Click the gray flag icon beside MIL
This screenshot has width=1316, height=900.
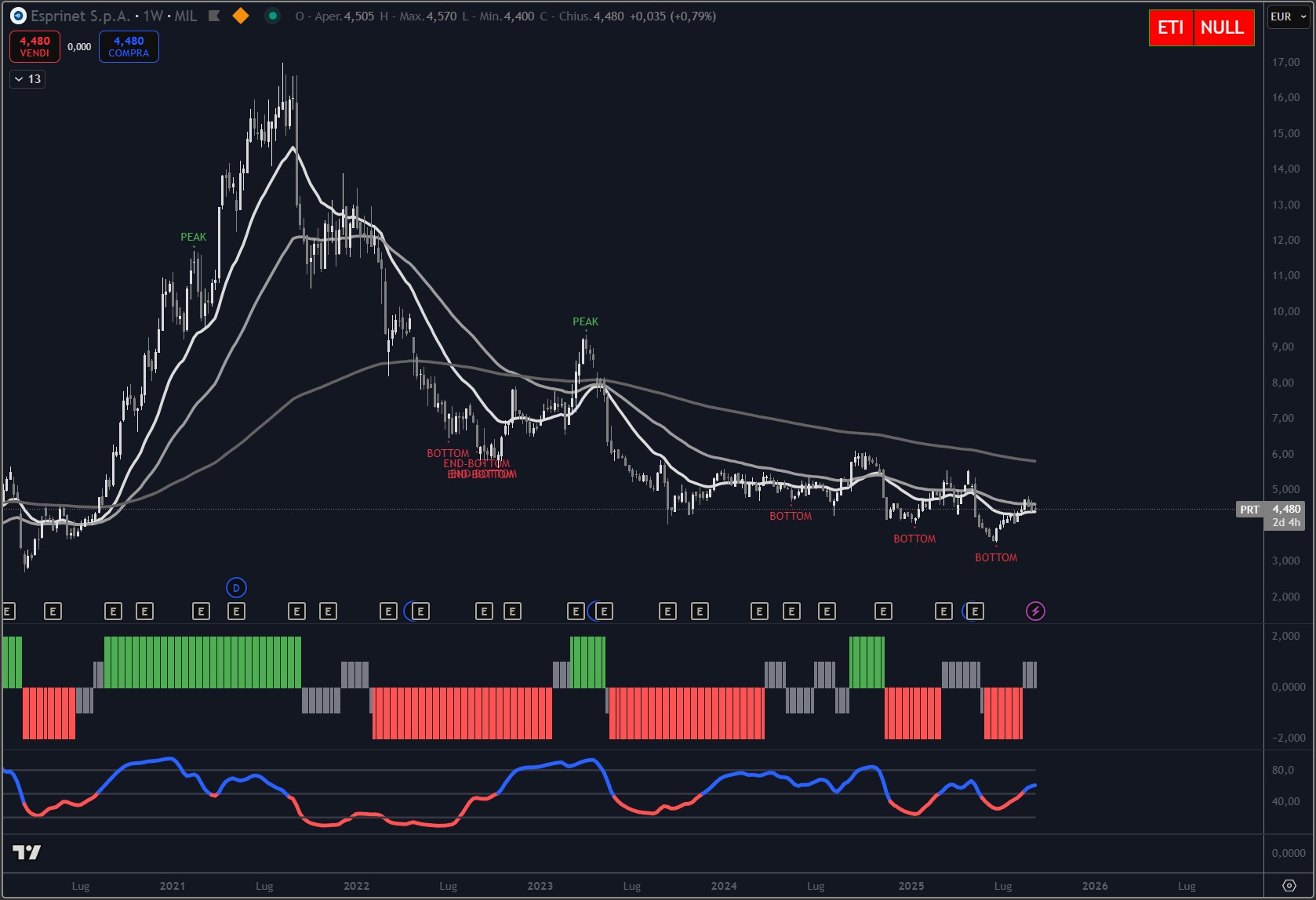click(x=214, y=16)
